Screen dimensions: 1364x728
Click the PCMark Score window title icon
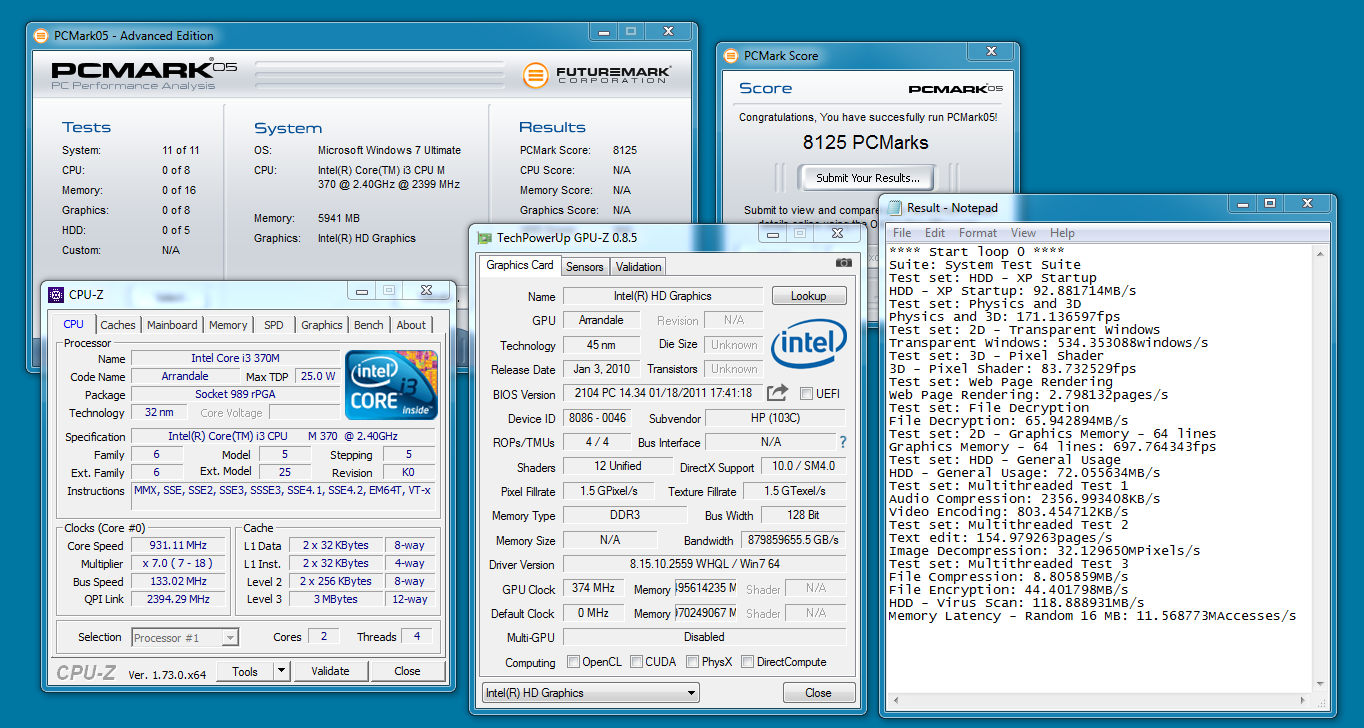point(732,55)
